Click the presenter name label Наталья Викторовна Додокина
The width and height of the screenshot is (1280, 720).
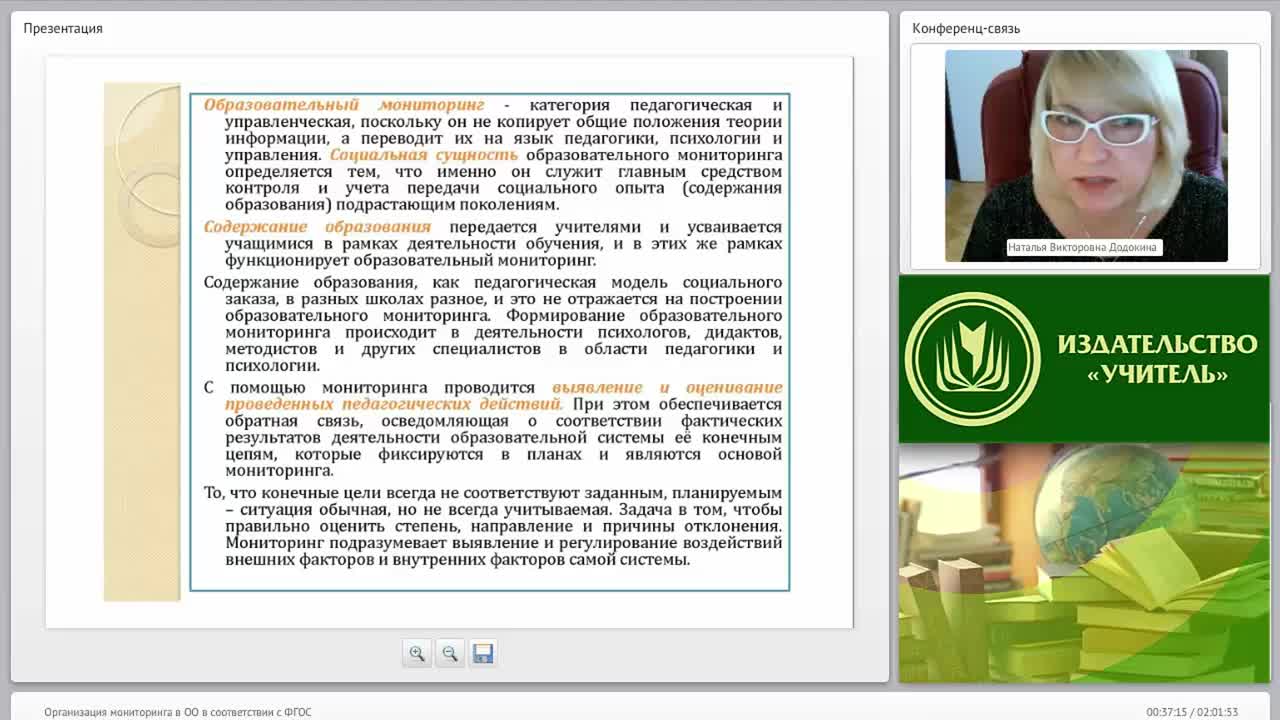coord(1084,247)
